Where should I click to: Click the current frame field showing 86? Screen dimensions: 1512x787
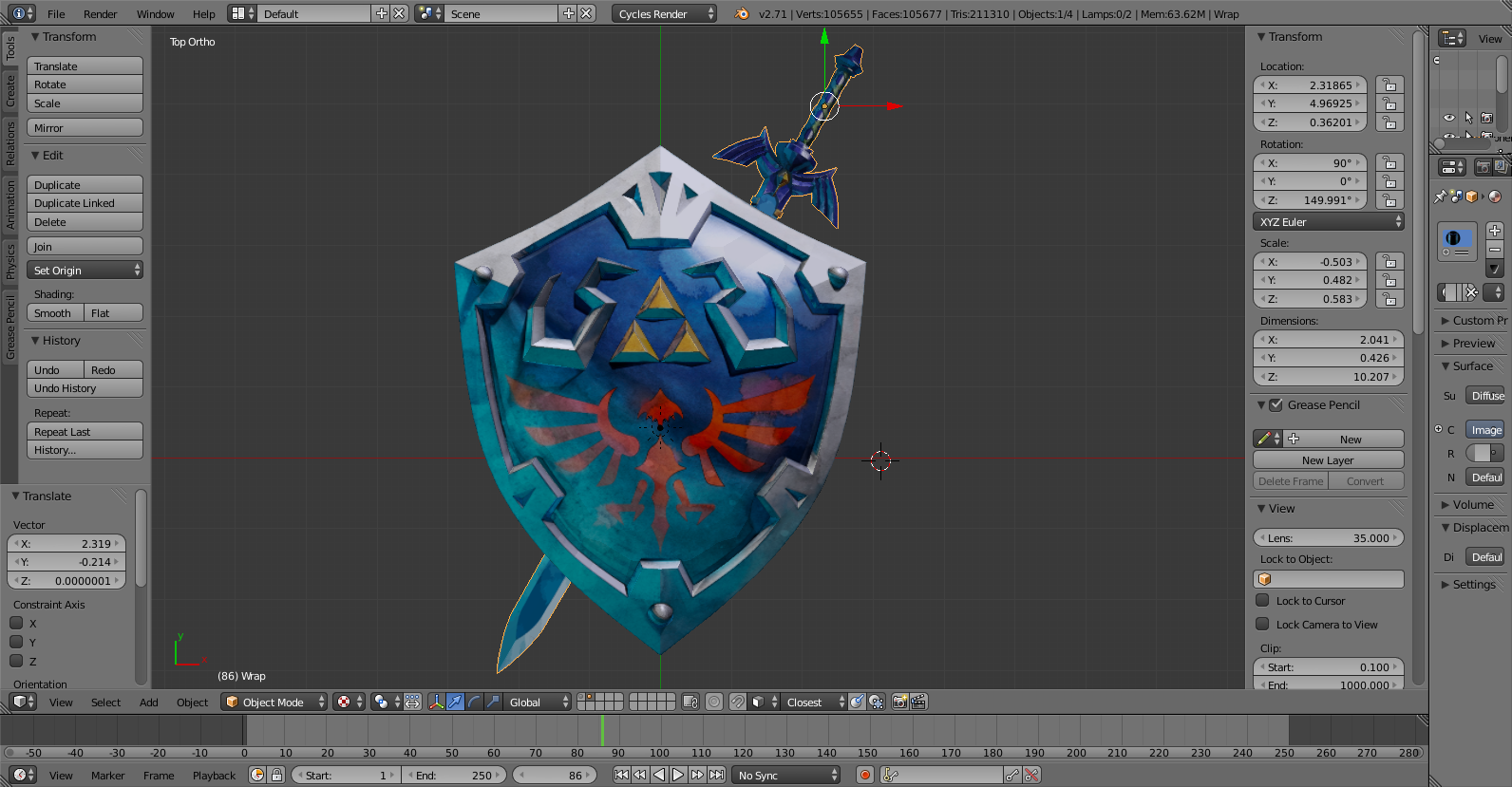(x=554, y=776)
